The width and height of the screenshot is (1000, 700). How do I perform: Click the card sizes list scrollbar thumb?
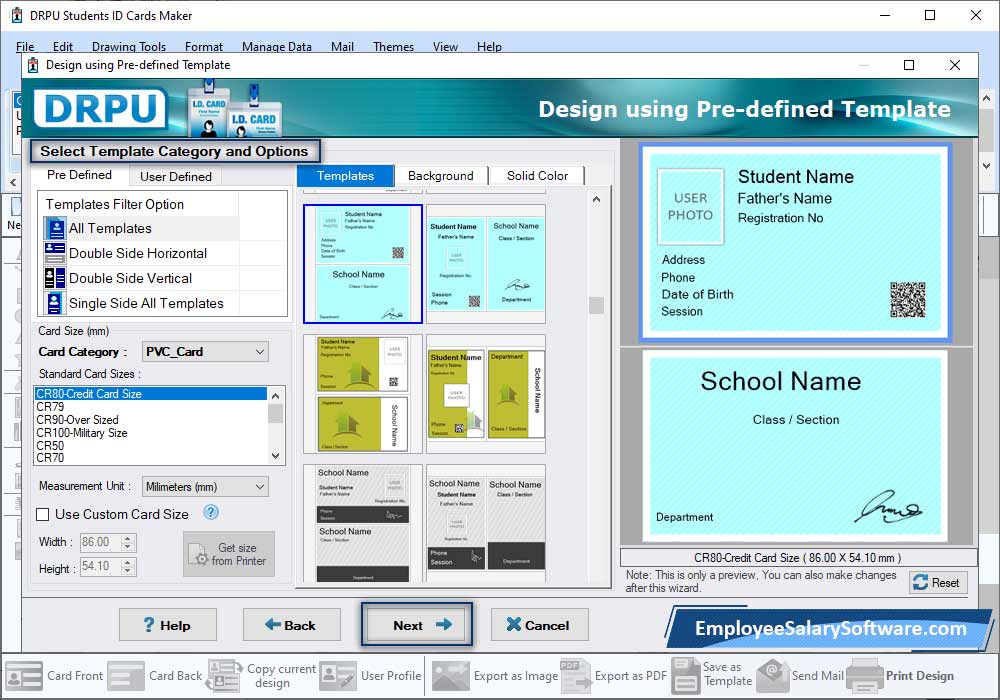tap(276, 413)
